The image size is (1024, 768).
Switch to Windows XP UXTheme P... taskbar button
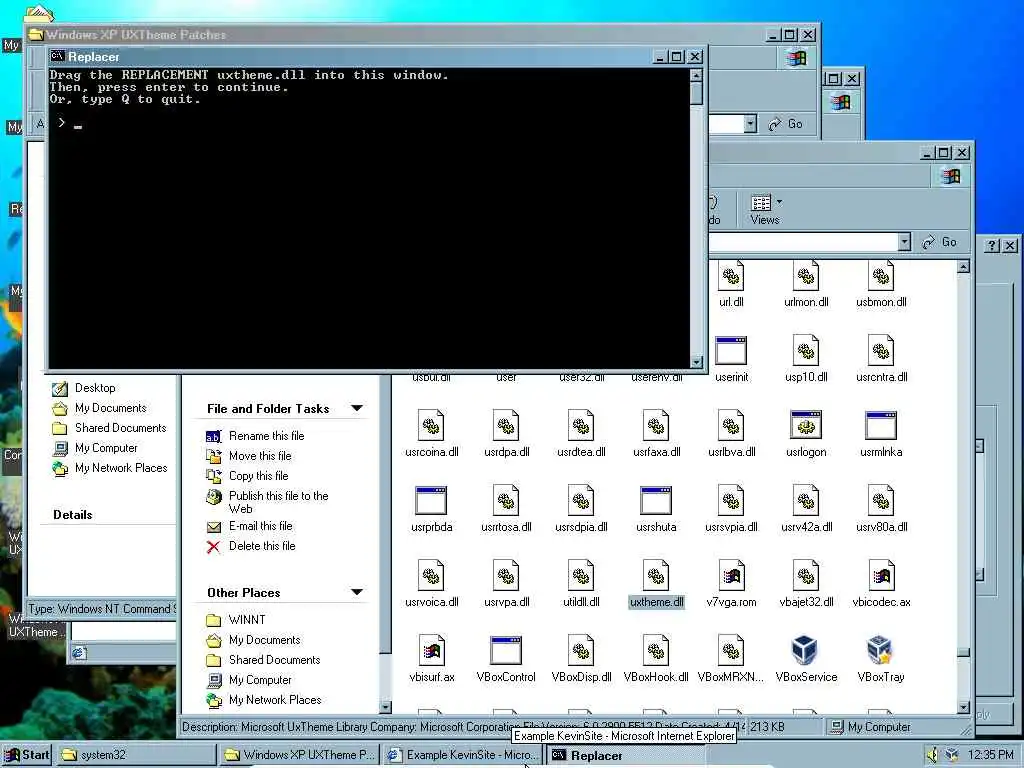300,755
